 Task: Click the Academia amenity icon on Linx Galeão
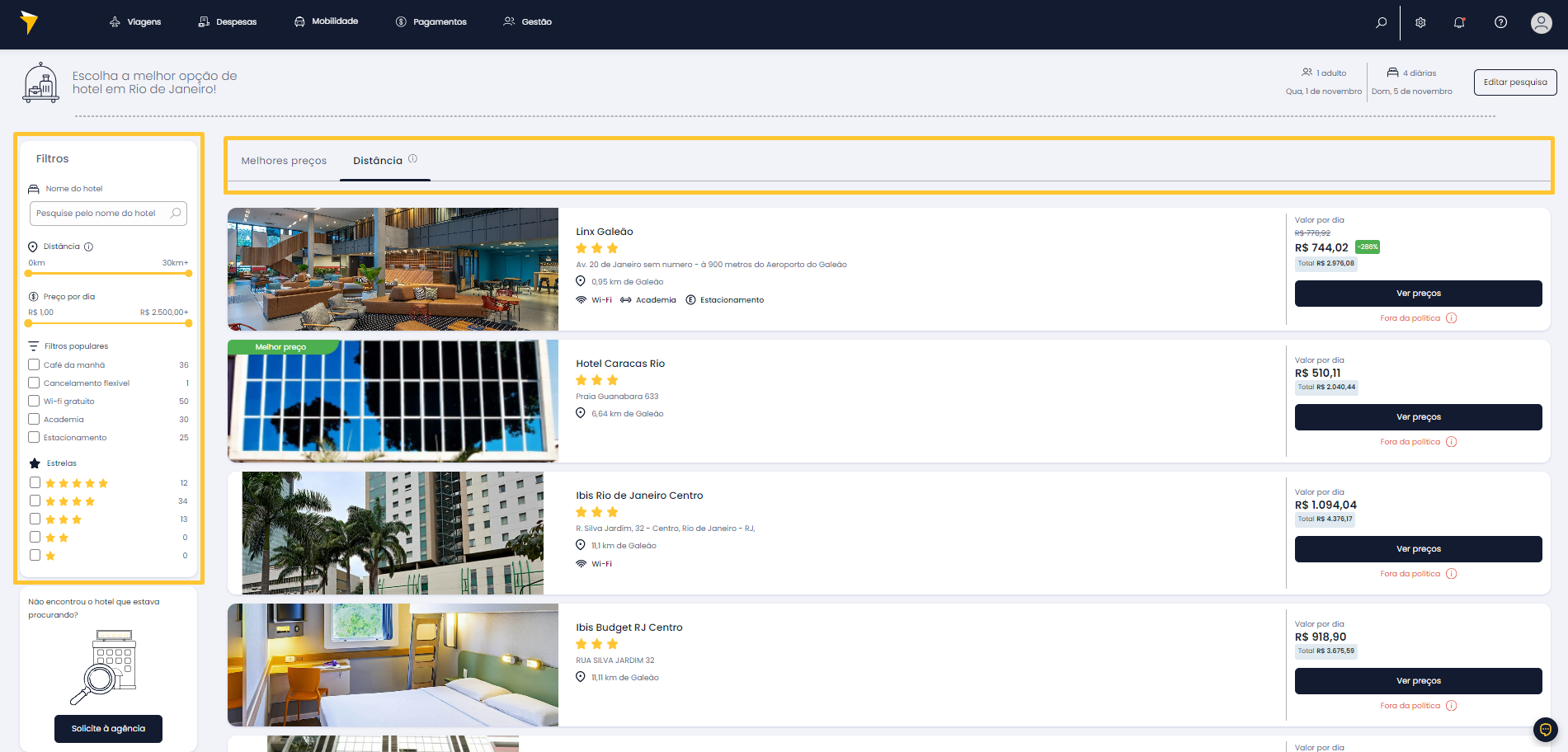pyautogui.click(x=626, y=300)
